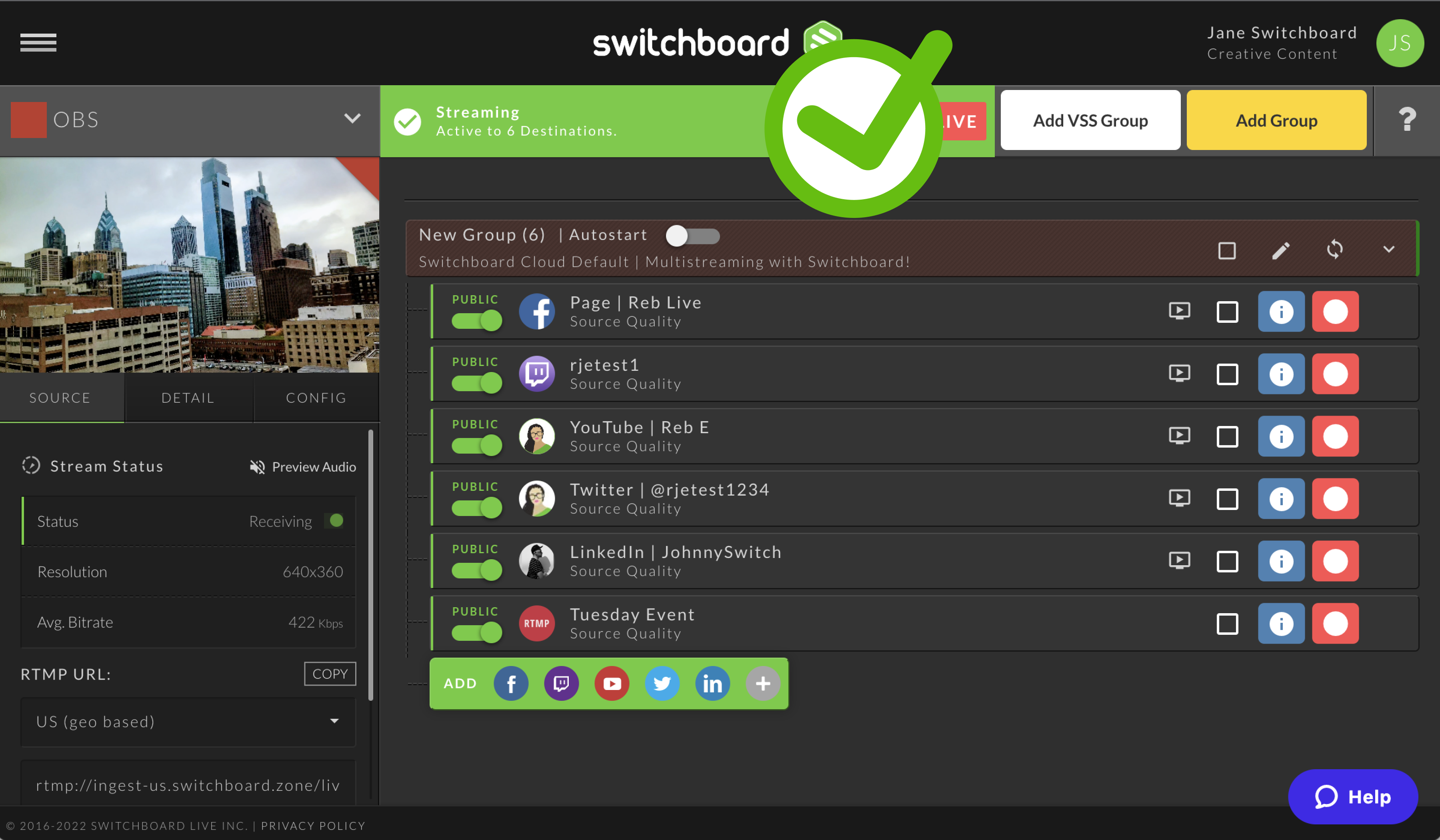Image resolution: width=1440 pixels, height=840 pixels.
Task: Open info for YouTube | Reb E
Action: (1281, 436)
